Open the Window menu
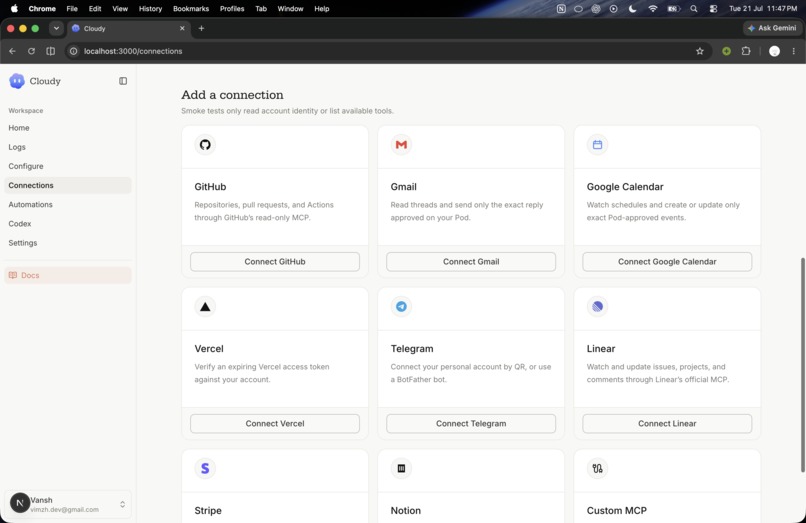The width and height of the screenshot is (806, 523). pyautogui.click(x=290, y=9)
